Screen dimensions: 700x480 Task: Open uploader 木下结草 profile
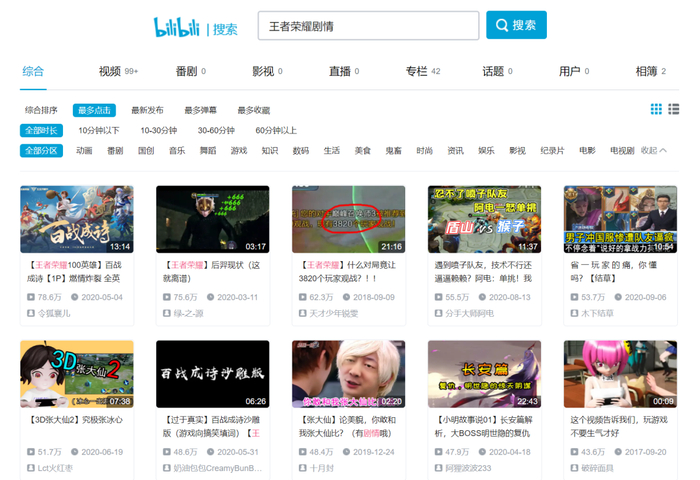tap(597, 313)
